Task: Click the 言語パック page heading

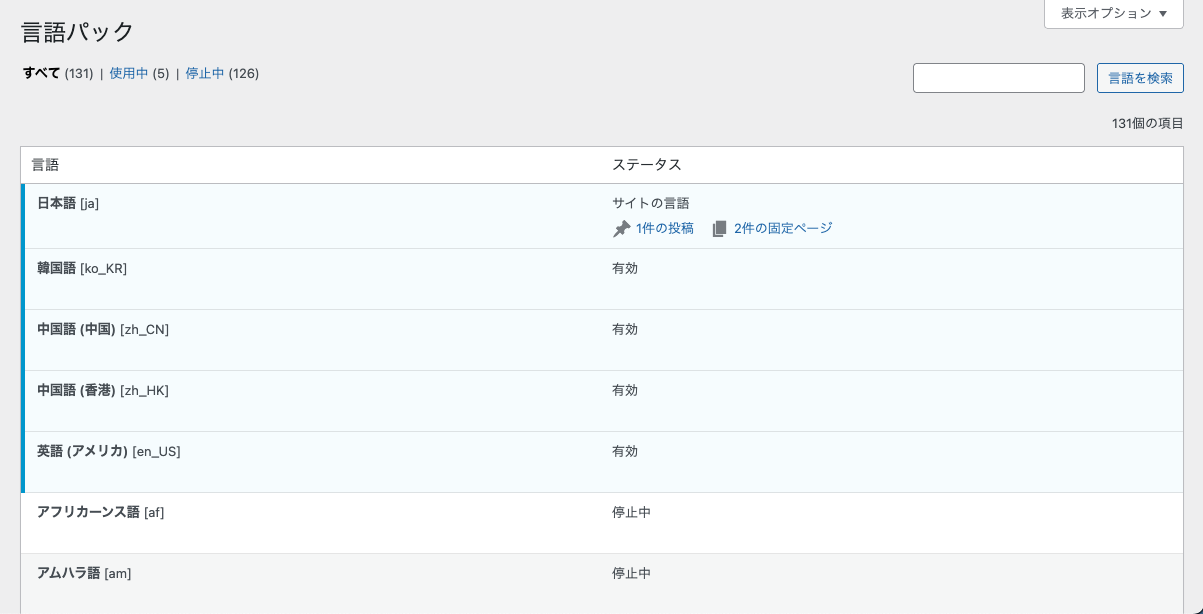Action: click(x=78, y=32)
